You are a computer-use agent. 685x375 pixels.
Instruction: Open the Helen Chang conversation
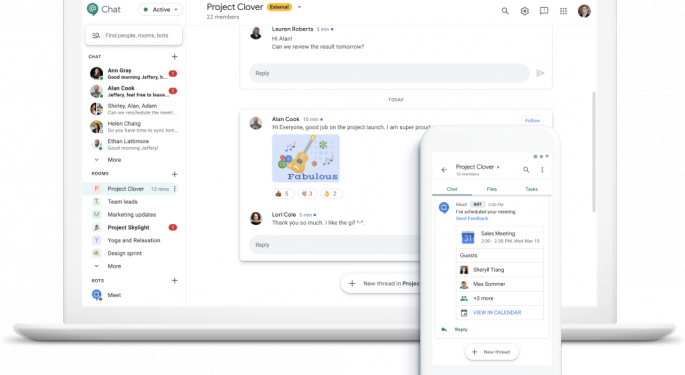click(133, 127)
